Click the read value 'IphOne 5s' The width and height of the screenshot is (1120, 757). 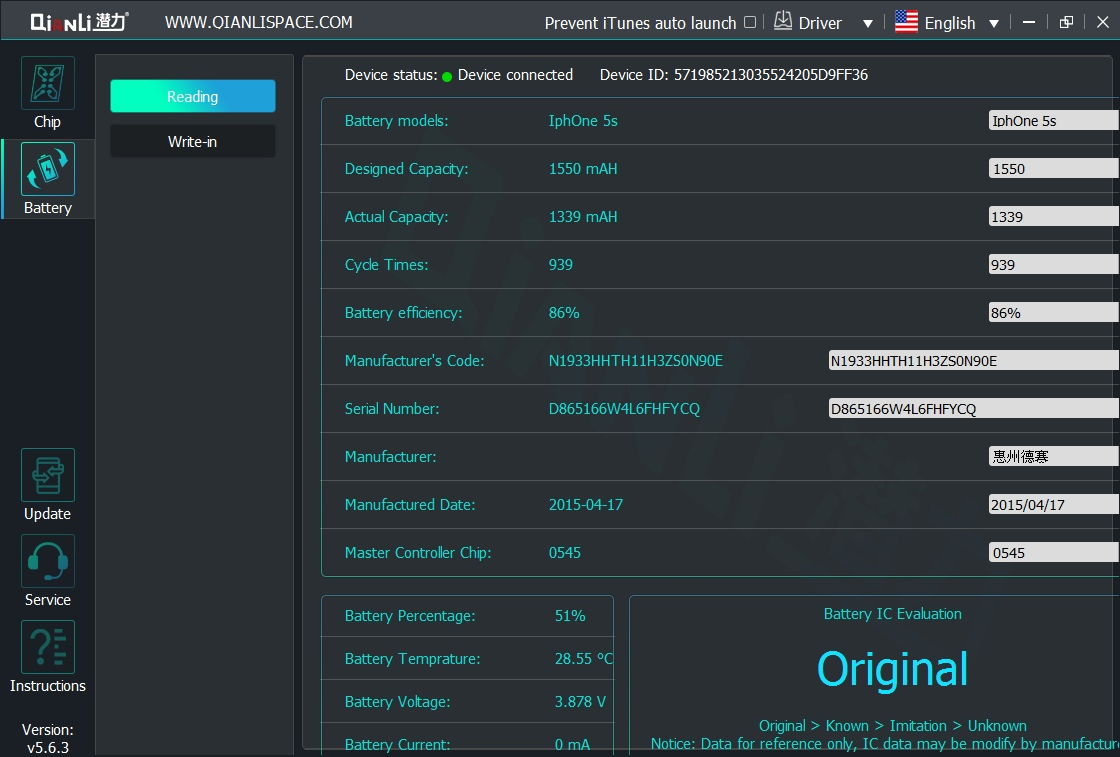coord(583,121)
